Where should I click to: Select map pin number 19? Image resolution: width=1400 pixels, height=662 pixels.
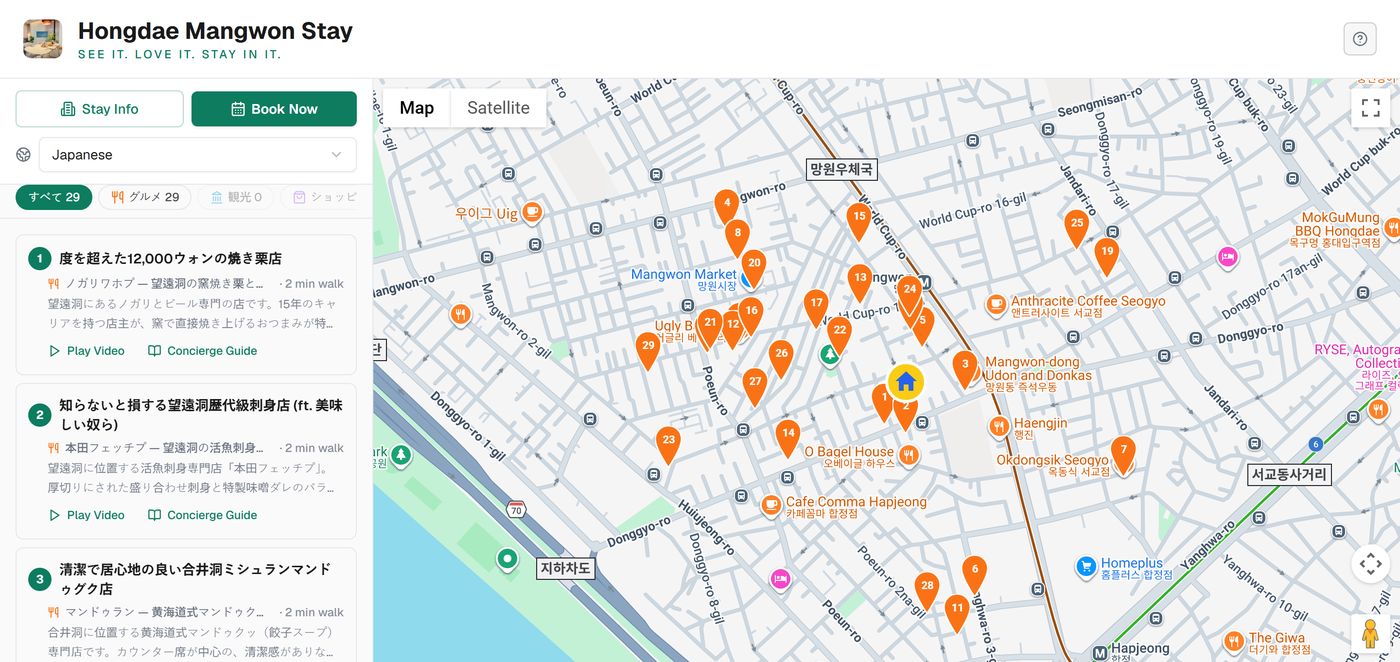pyautogui.click(x=1106, y=257)
